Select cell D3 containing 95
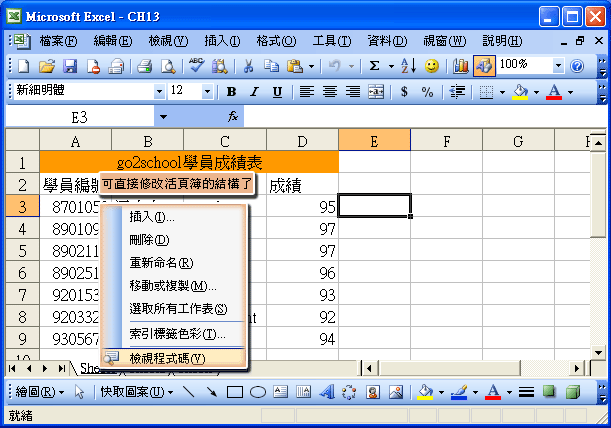Image resolution: width=611 pixels, height=428 pixels. pos(302,207)
